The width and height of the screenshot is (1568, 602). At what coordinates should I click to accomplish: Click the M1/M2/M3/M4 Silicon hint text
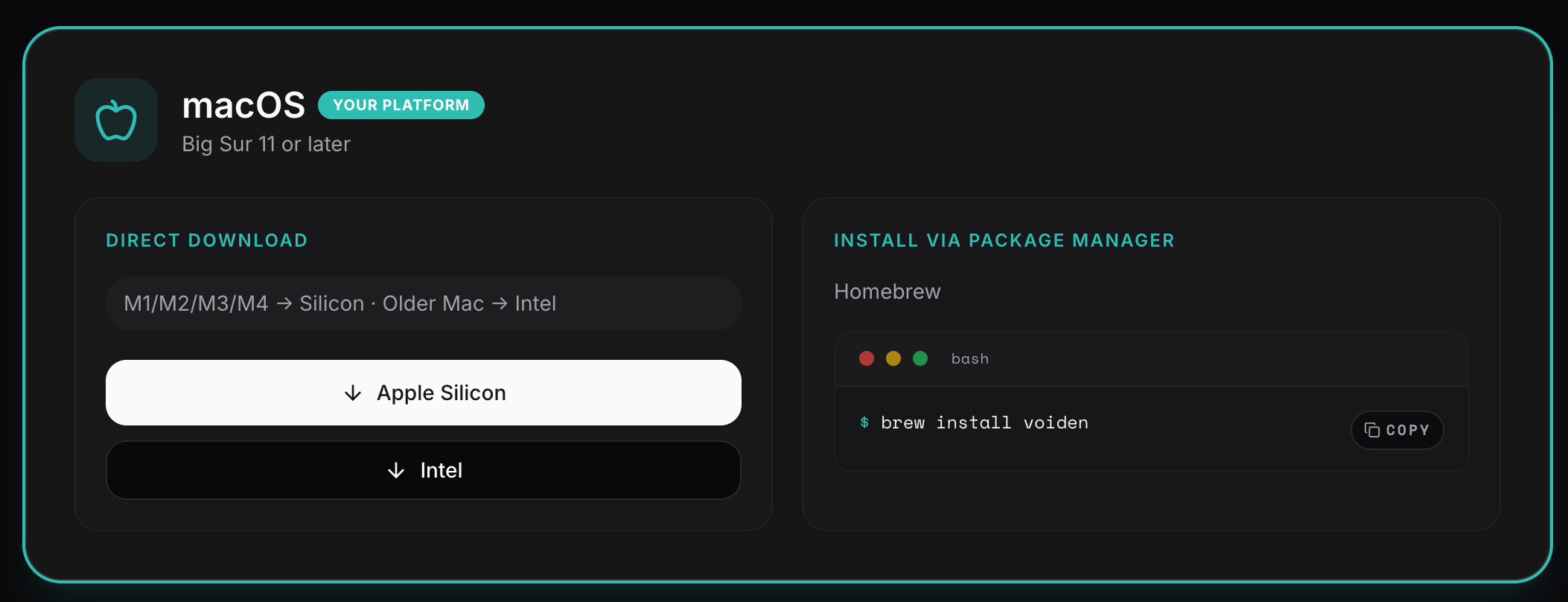(x=340, y=303)
